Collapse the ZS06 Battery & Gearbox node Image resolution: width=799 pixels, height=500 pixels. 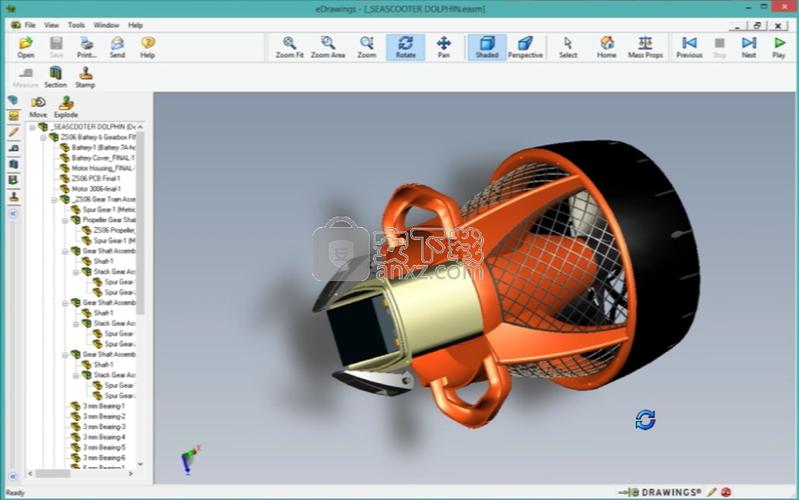(x=43, y=137)
